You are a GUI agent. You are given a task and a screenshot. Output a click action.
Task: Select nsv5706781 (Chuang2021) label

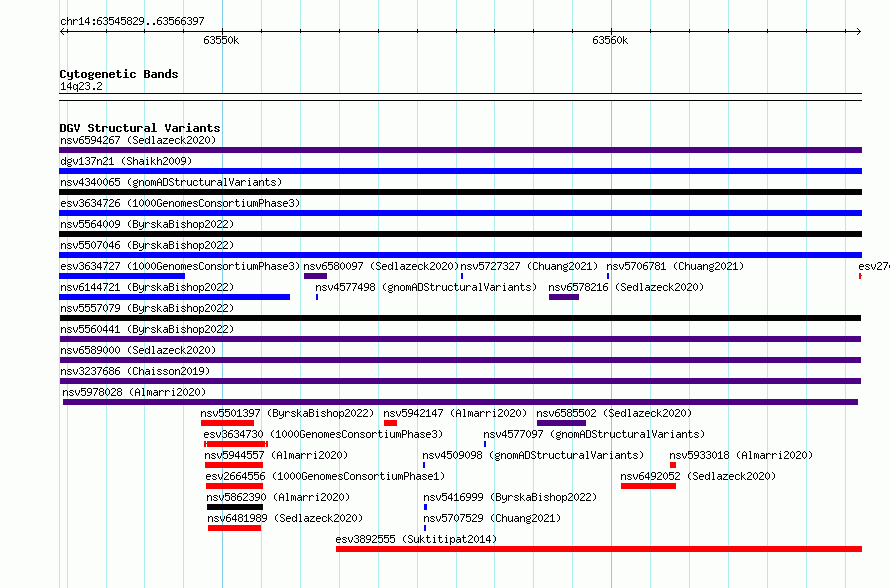pos(675,266)
